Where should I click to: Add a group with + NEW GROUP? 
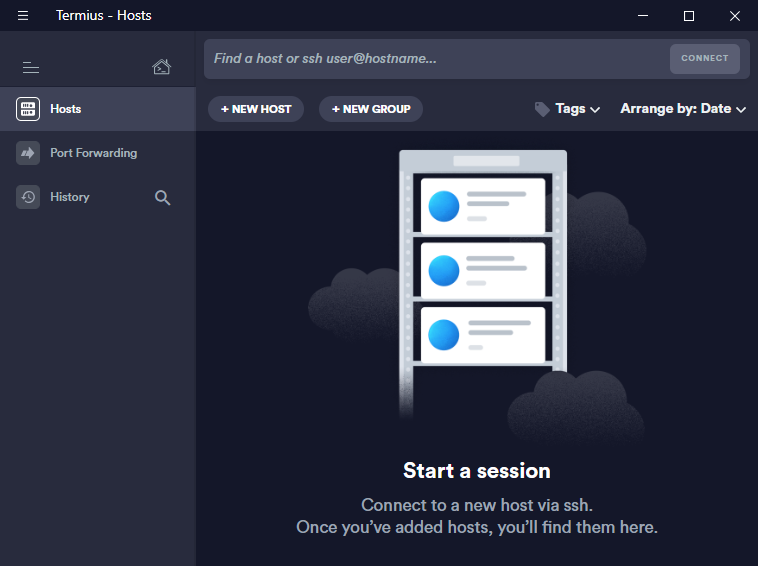[x=371, y=109]
